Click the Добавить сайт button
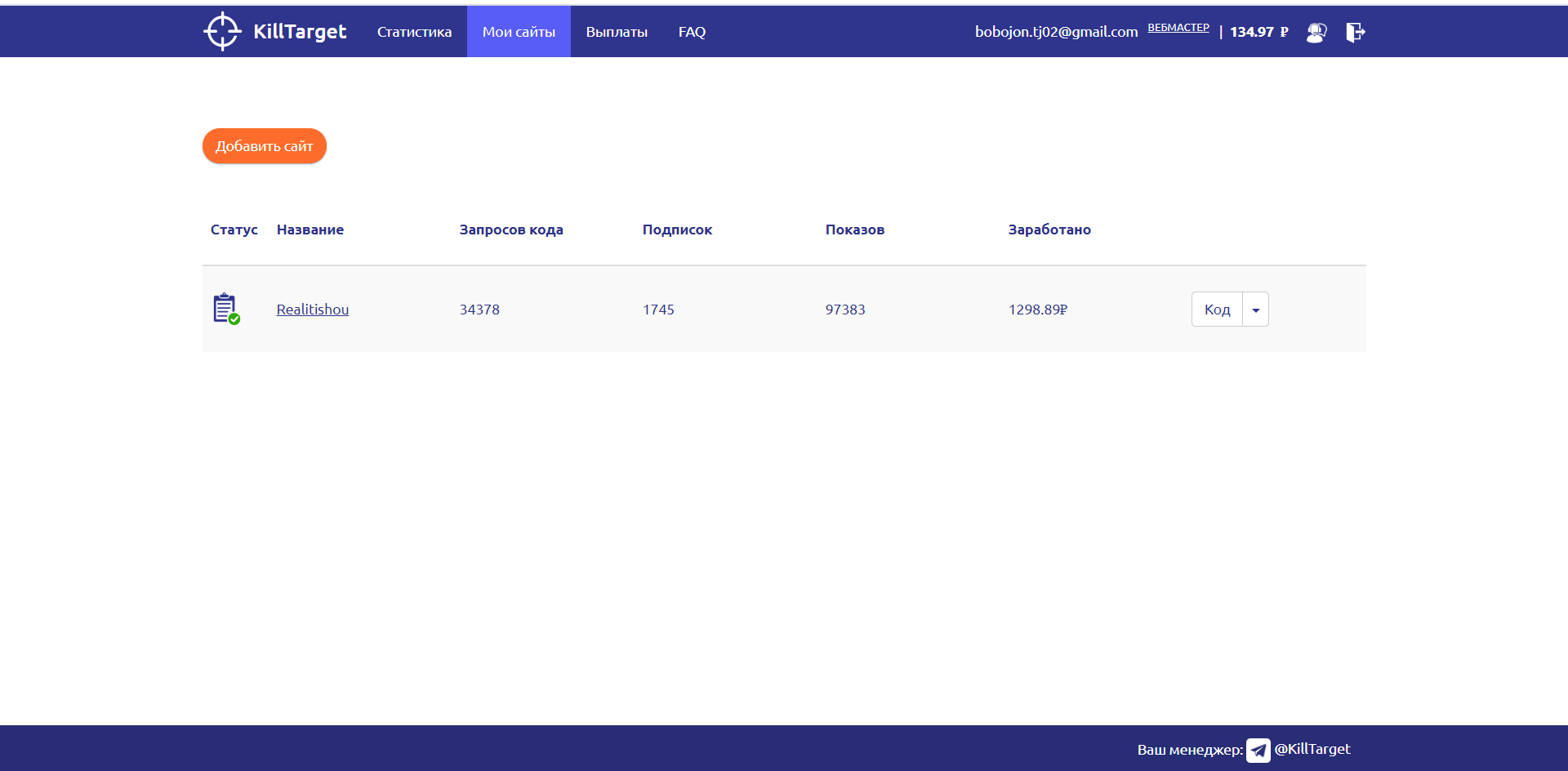 [x=265, y=146]
